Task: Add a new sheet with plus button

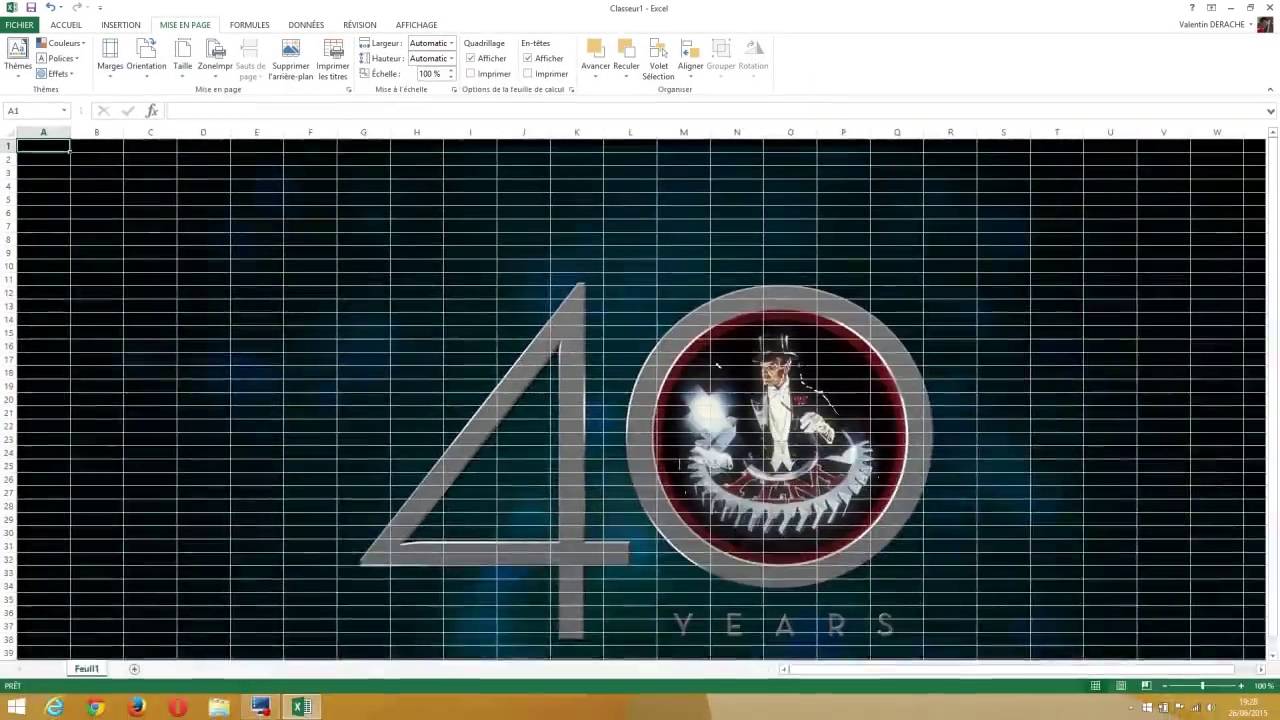Action: pos(134,669)
